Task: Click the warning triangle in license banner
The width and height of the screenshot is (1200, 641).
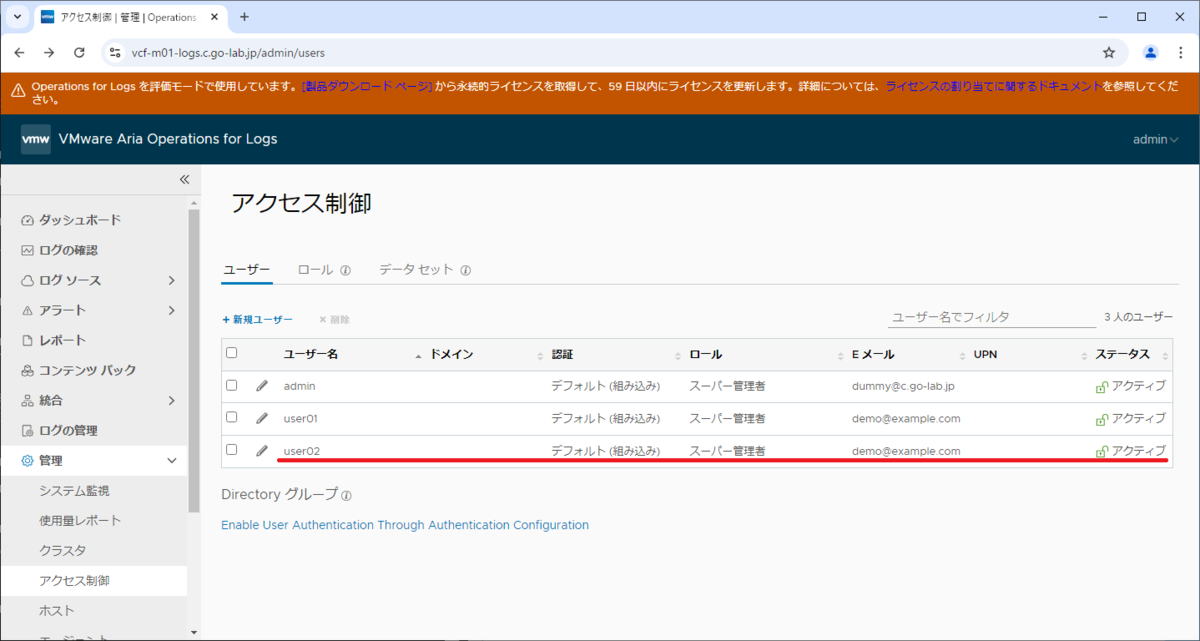Action: 18,90
